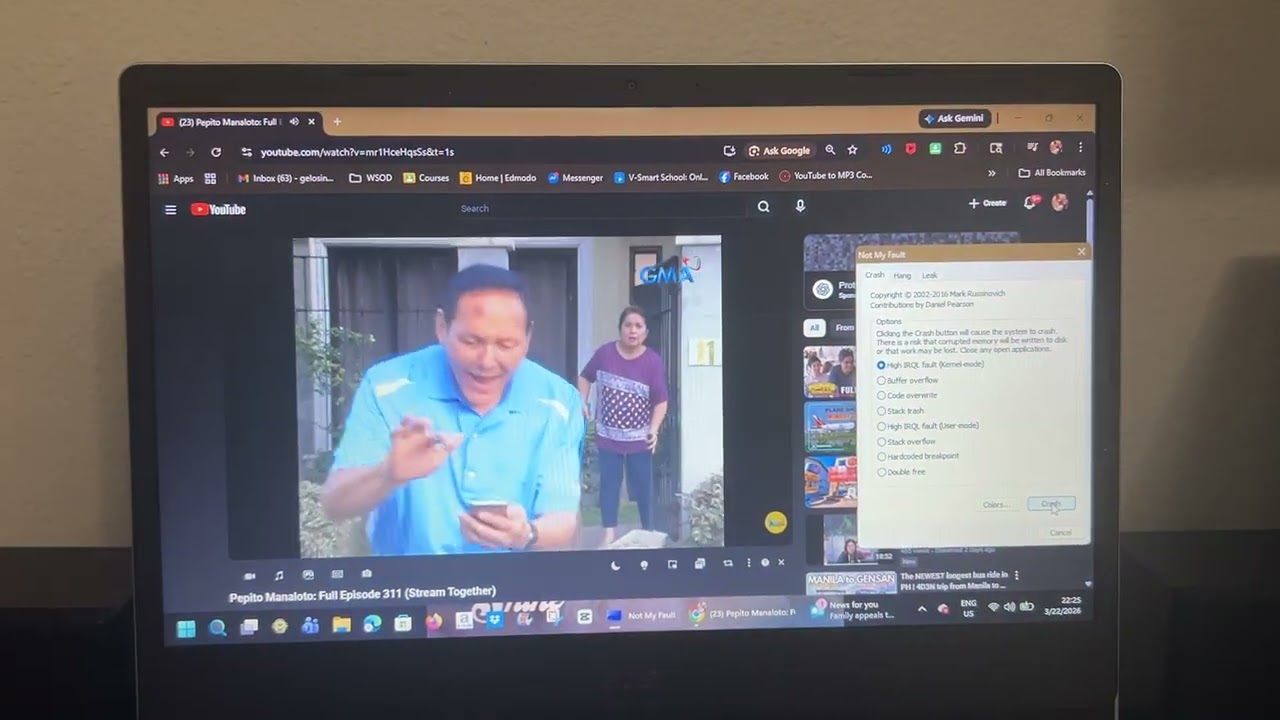Go to YouTube home via logo
The image size is (1280, 720).
[x=219, y=209]
